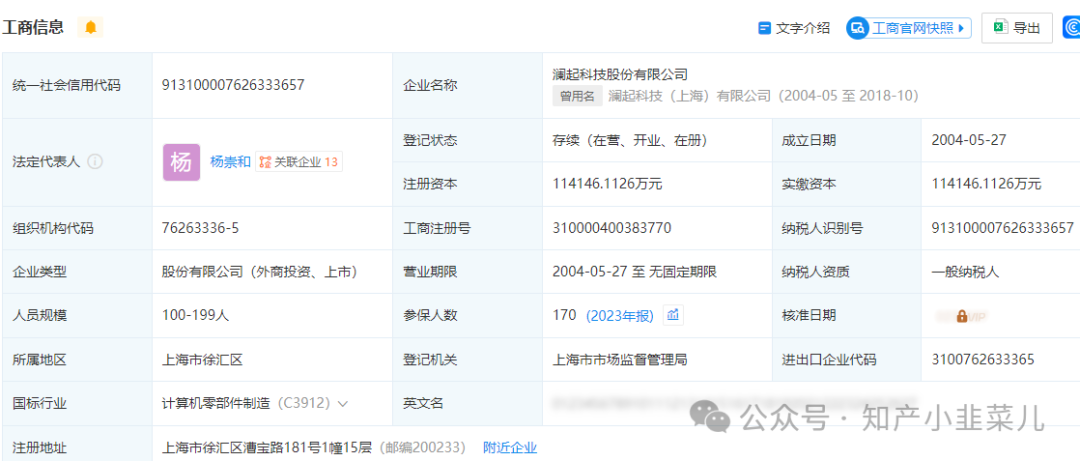Open the (2023年报) annual report link

[x=619, y=316]
